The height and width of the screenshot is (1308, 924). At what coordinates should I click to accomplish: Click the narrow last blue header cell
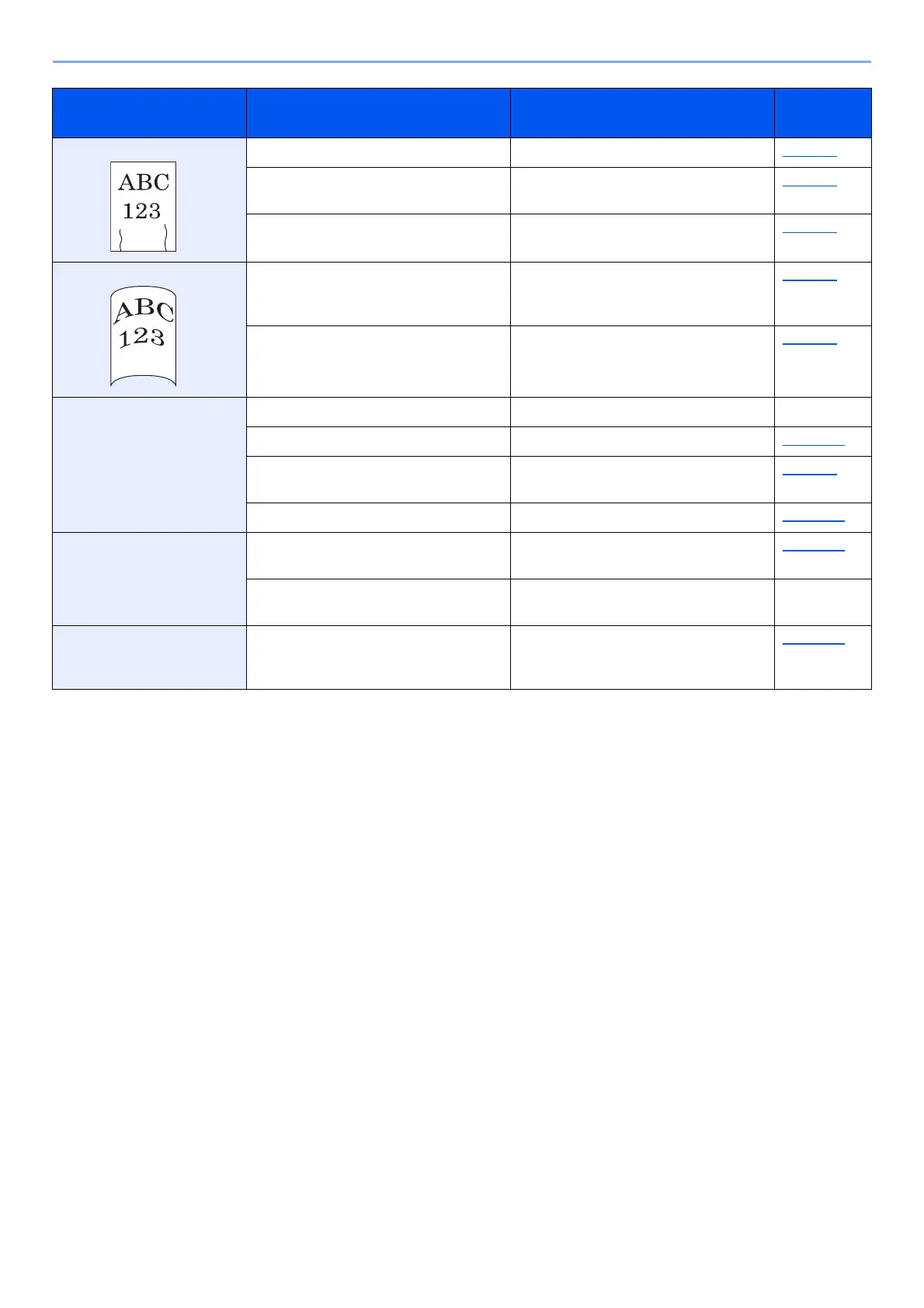(x=823, y=113)
